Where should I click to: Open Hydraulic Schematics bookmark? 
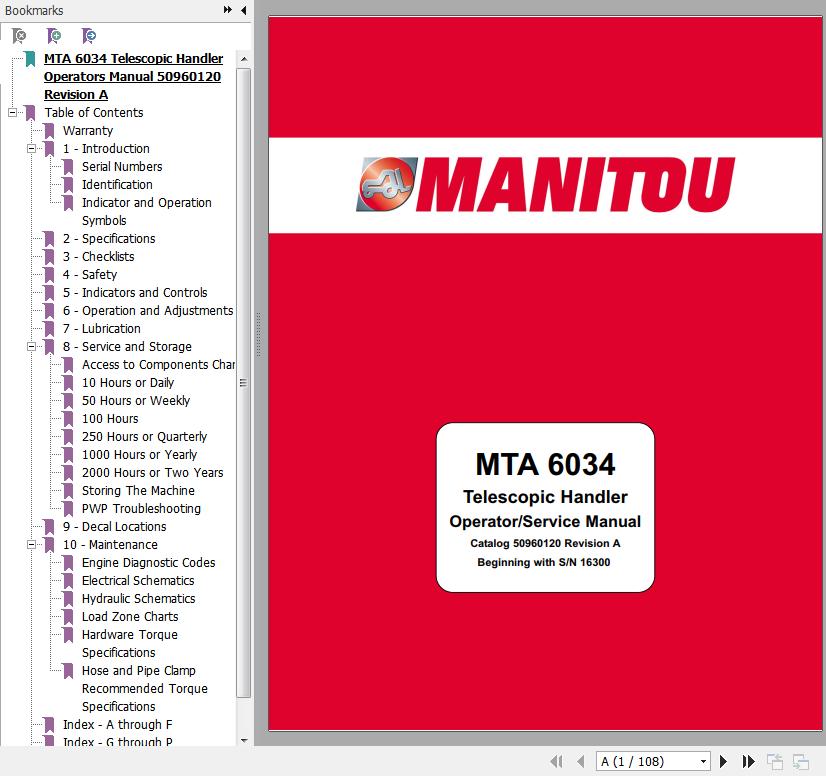coord(139,598)
